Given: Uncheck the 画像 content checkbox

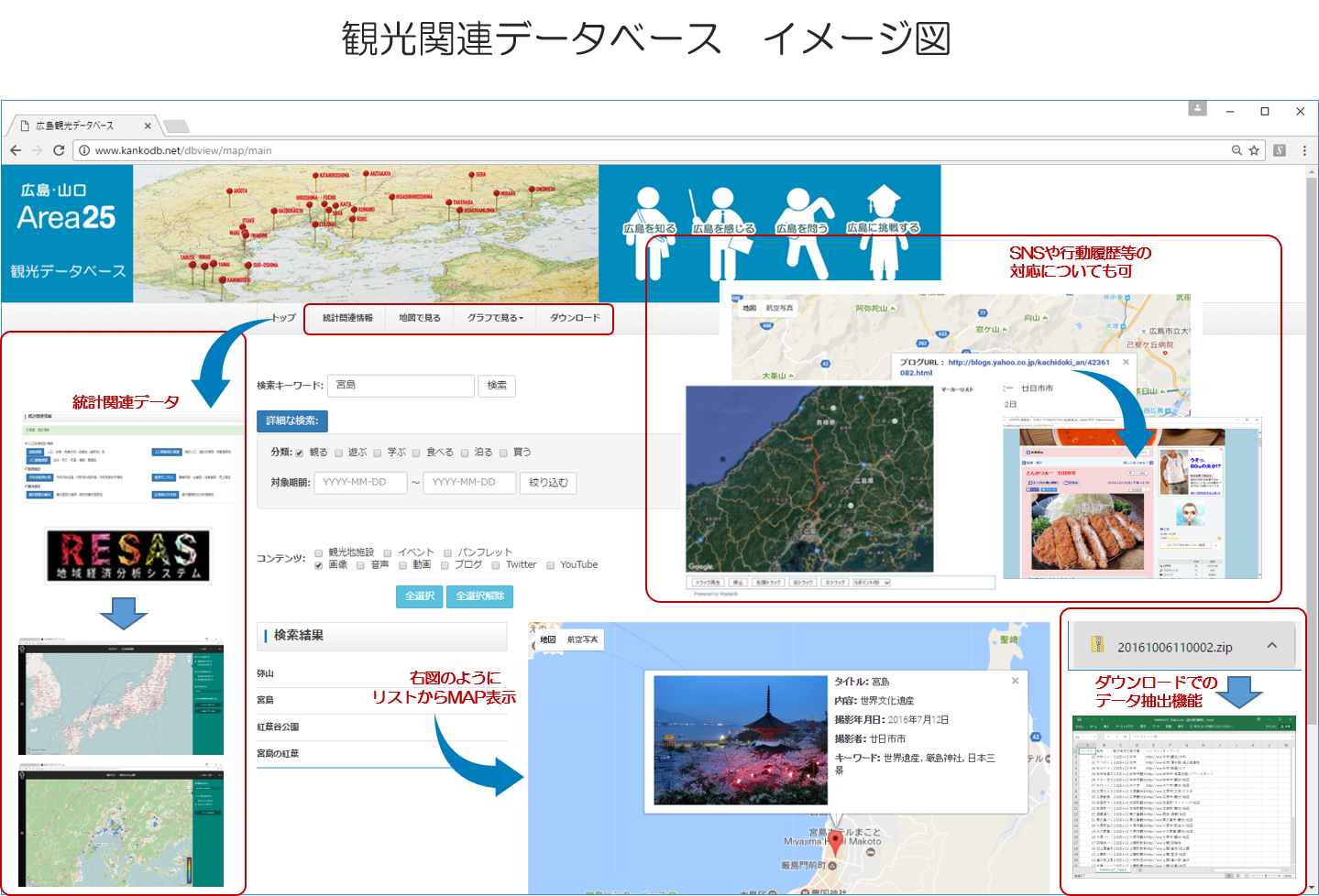Looking at the screenshot, I should coord(318,565).
